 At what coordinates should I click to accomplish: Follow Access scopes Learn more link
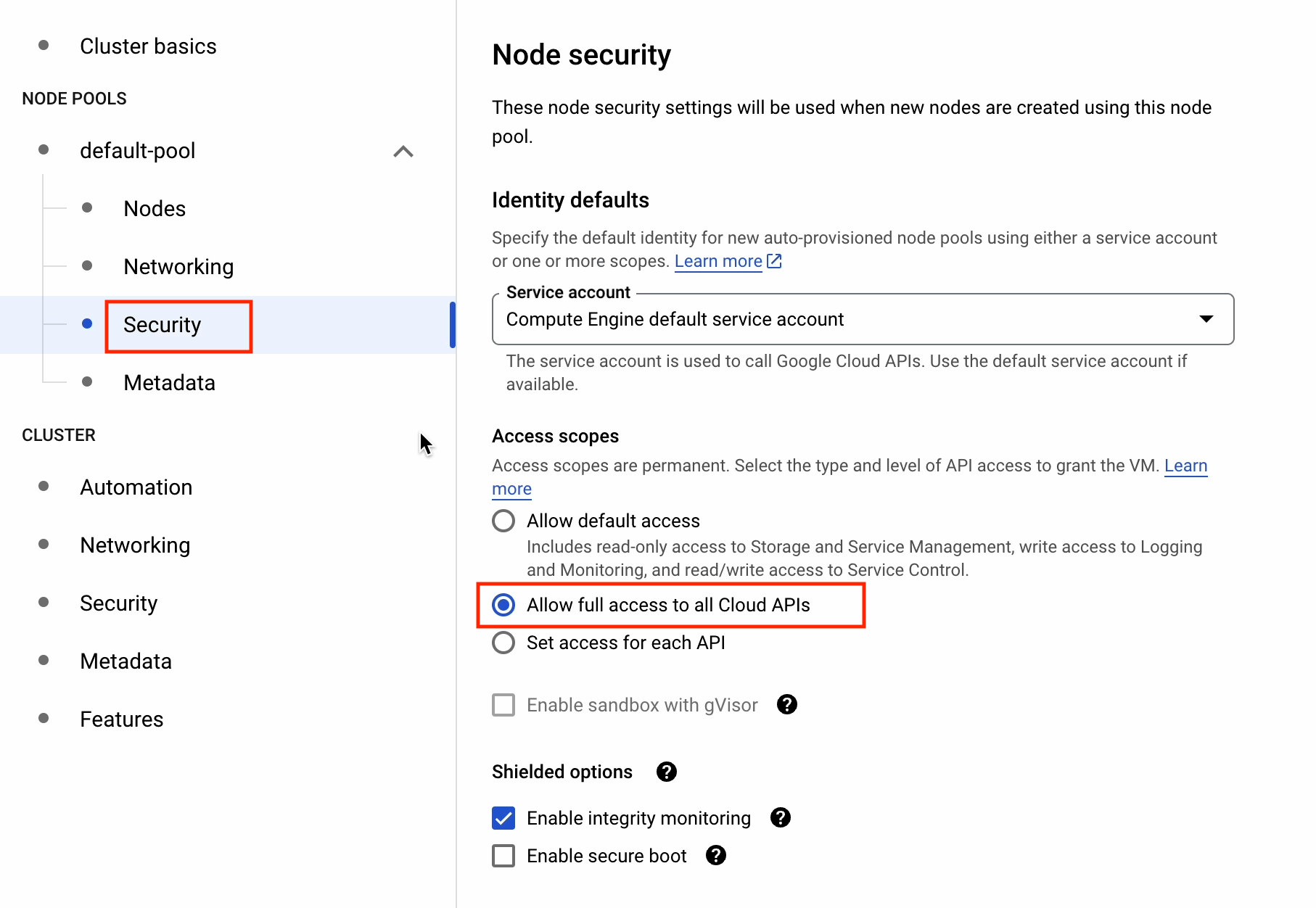click(x=1185, y=466)
